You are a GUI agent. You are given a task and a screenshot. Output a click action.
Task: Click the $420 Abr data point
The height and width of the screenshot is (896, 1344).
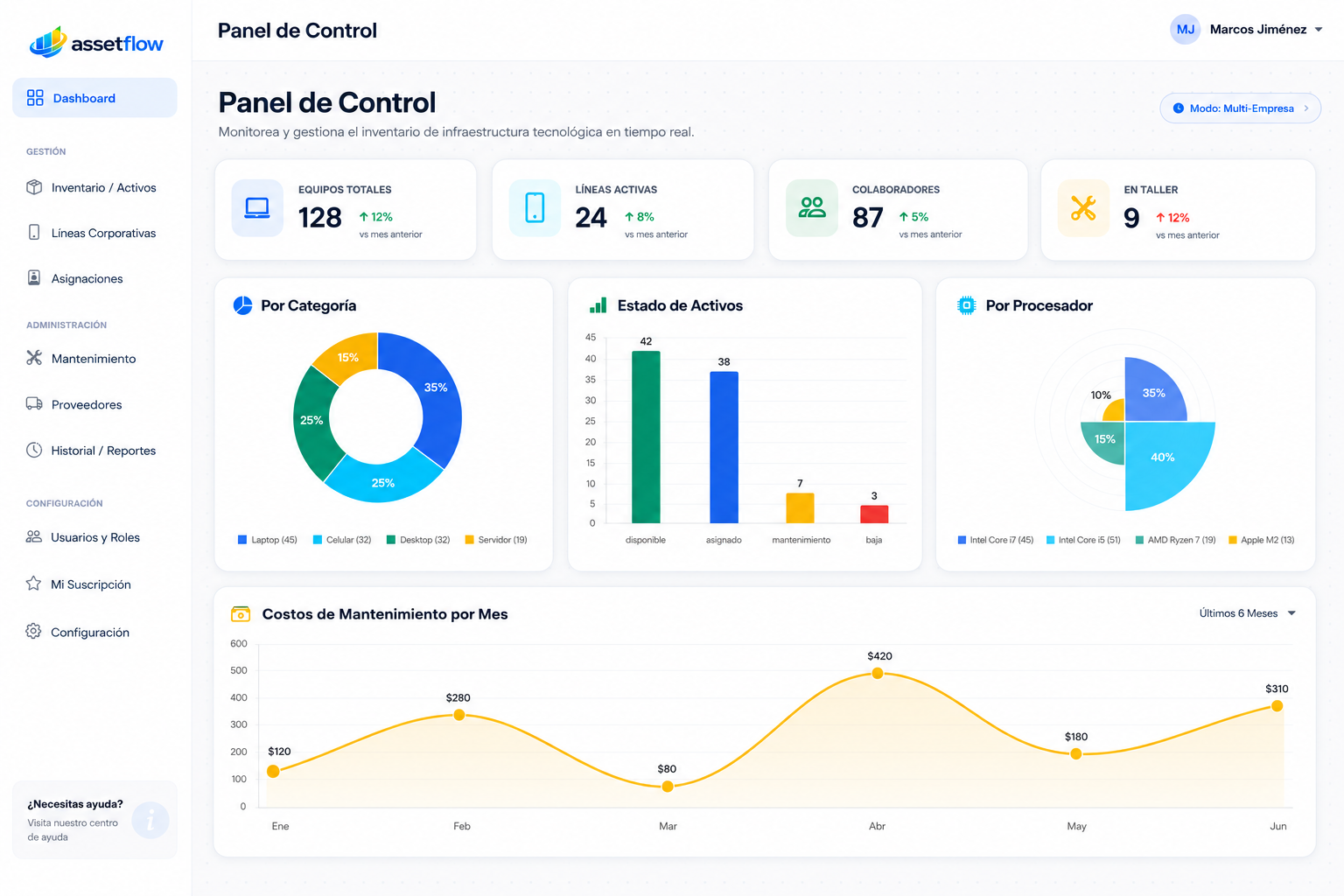tap(878, 673)
